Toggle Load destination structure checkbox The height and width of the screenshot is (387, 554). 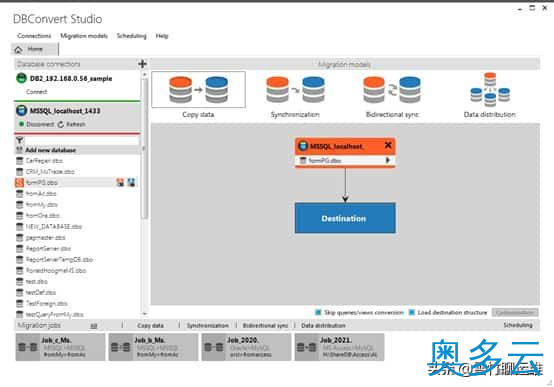[x=412, y=312]
